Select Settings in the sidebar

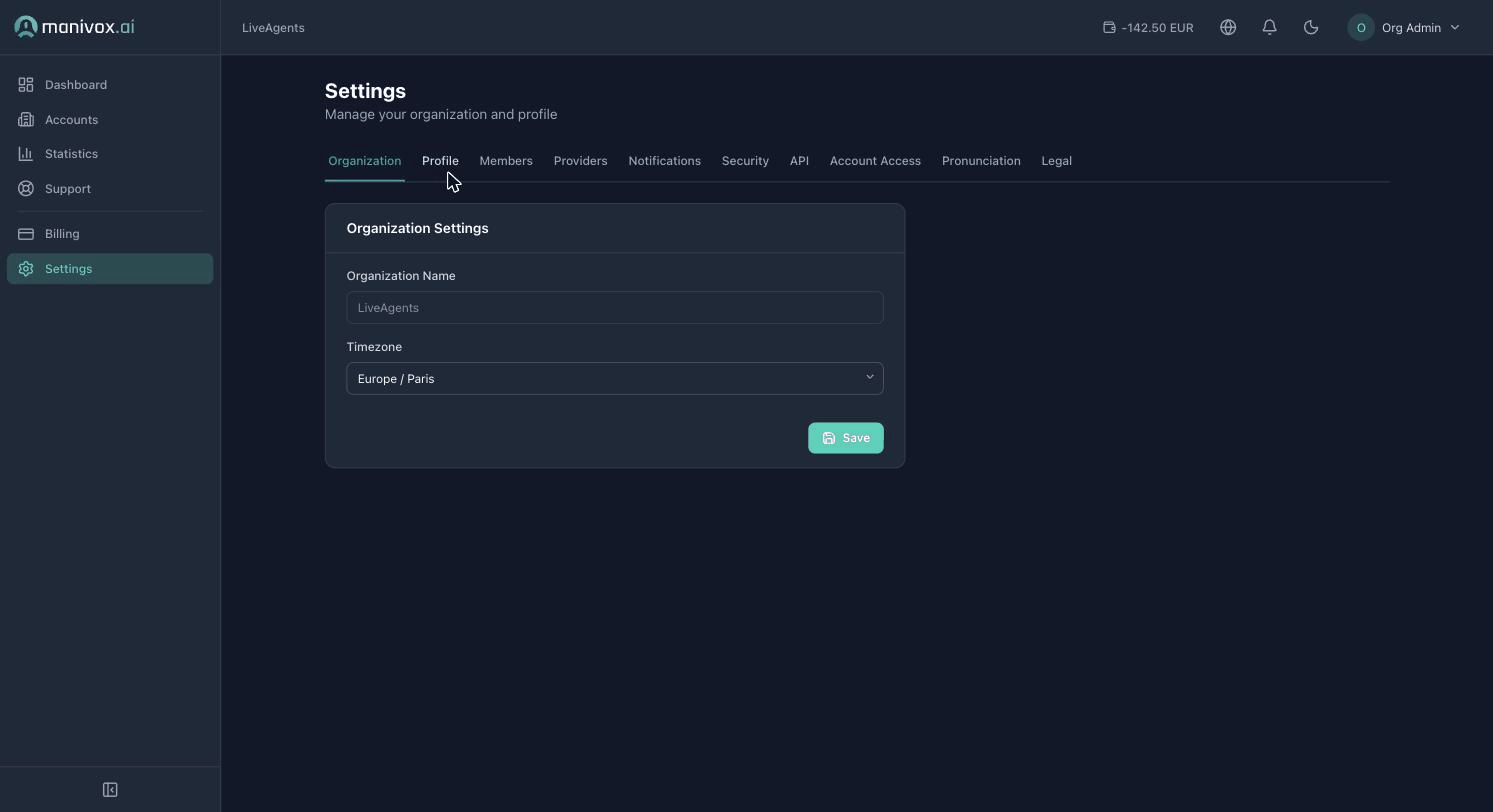click(x=110, y=269)
